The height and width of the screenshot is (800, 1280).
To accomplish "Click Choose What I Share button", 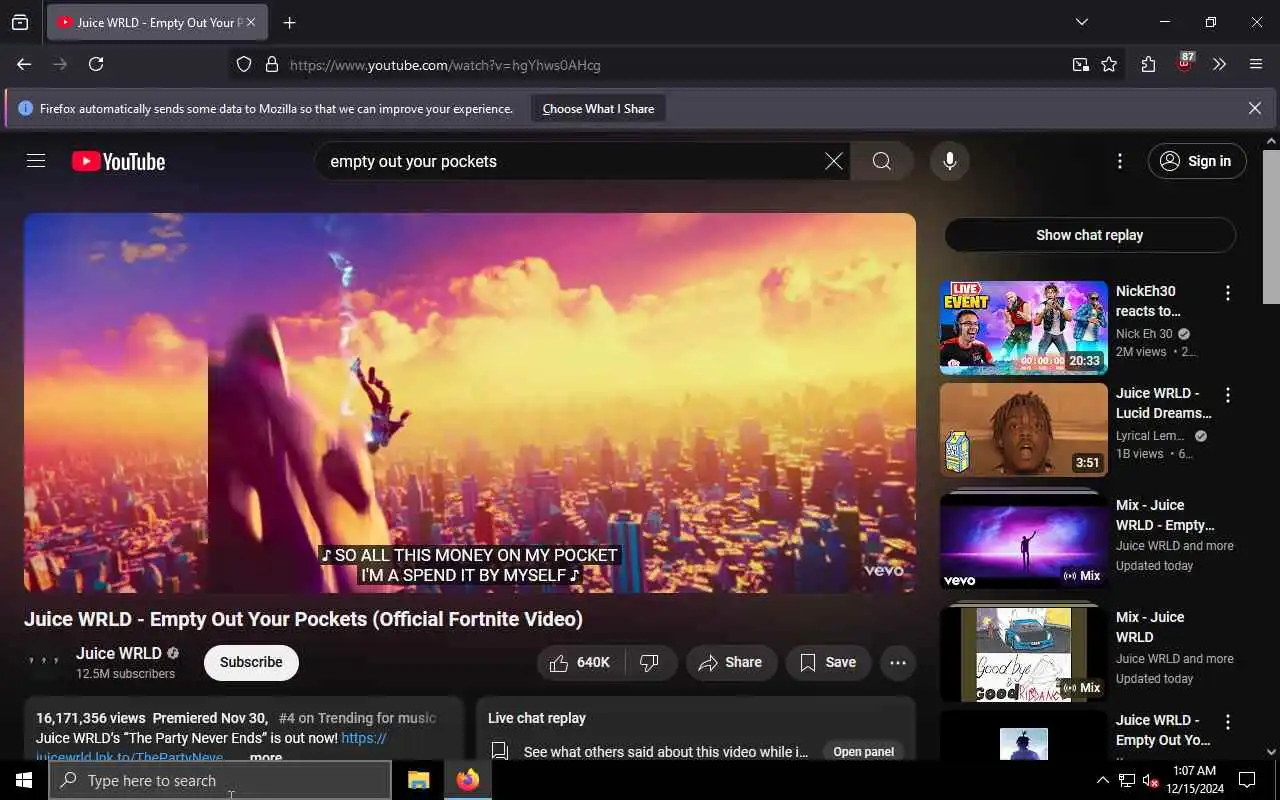I will pyautogui.click(x=598, y=108).
